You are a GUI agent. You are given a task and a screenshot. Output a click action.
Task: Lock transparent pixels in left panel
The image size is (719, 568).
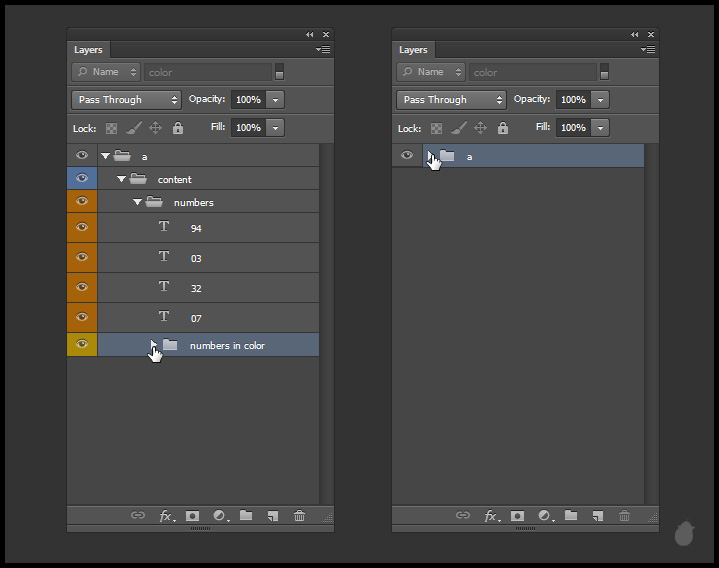click(111, 128)
